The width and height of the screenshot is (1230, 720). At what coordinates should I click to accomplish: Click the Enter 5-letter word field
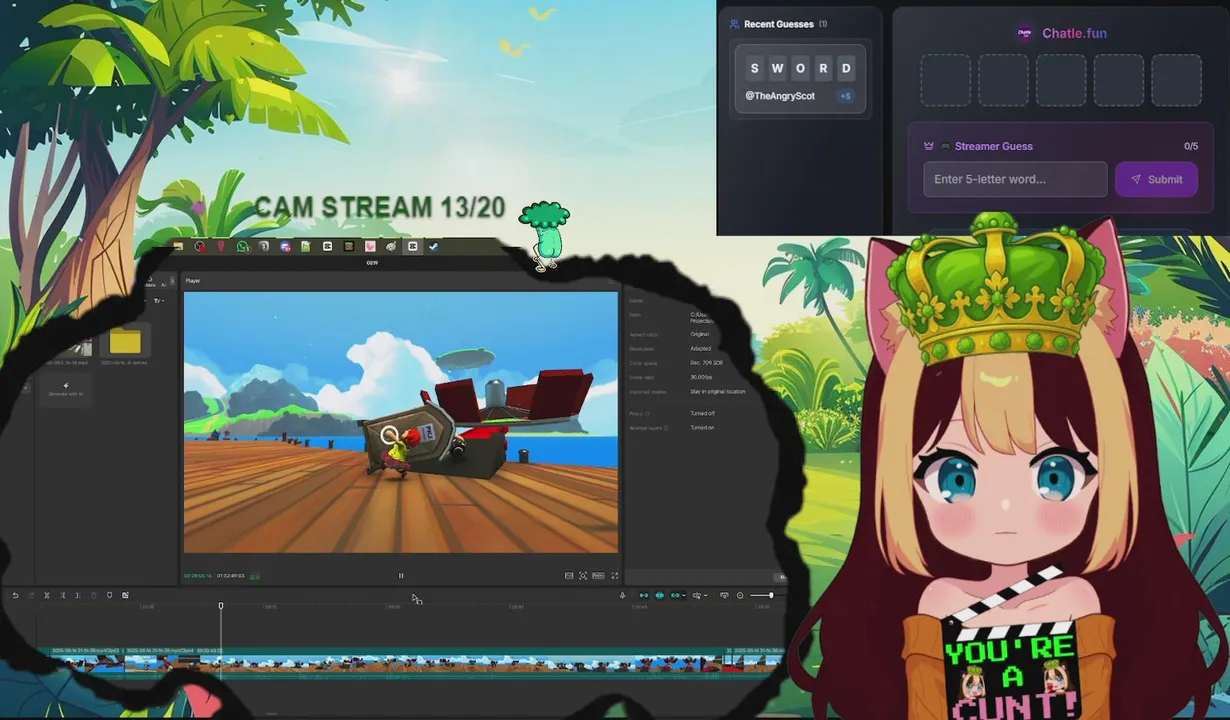click(x=1015, y=179)
